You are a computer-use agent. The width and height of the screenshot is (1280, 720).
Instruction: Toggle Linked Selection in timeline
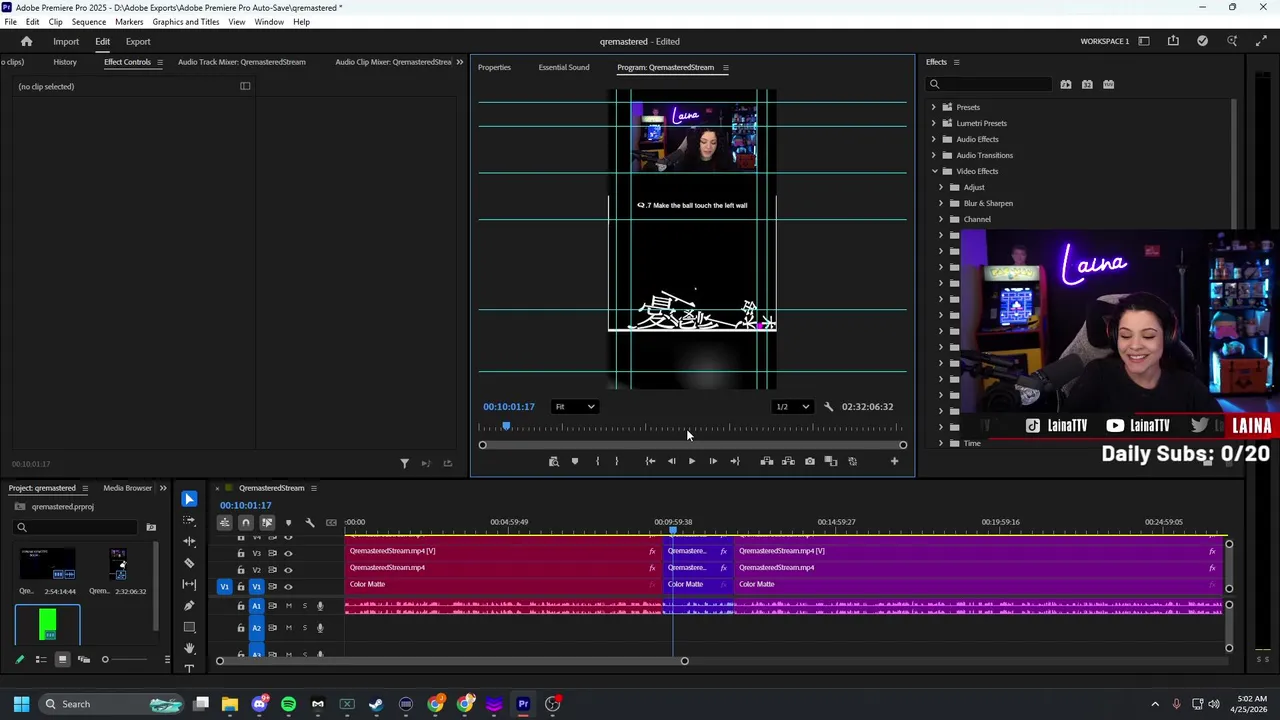(x=267, y=523)
